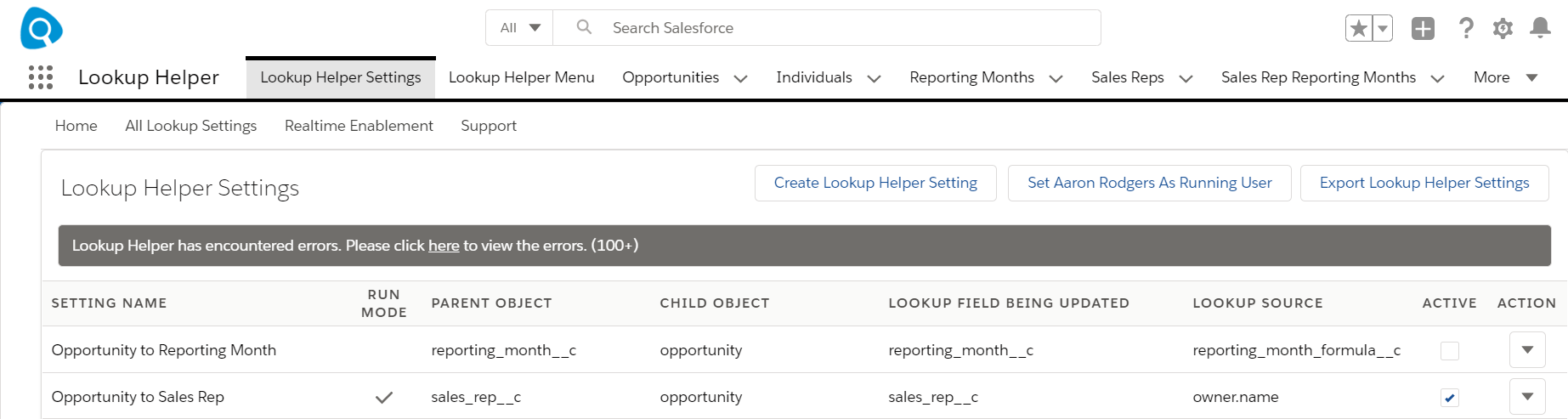This screenshot has width=1568, height=419.
Task: Click 'reporting_month__c' lookup field being updated cell
Action: 960,350
